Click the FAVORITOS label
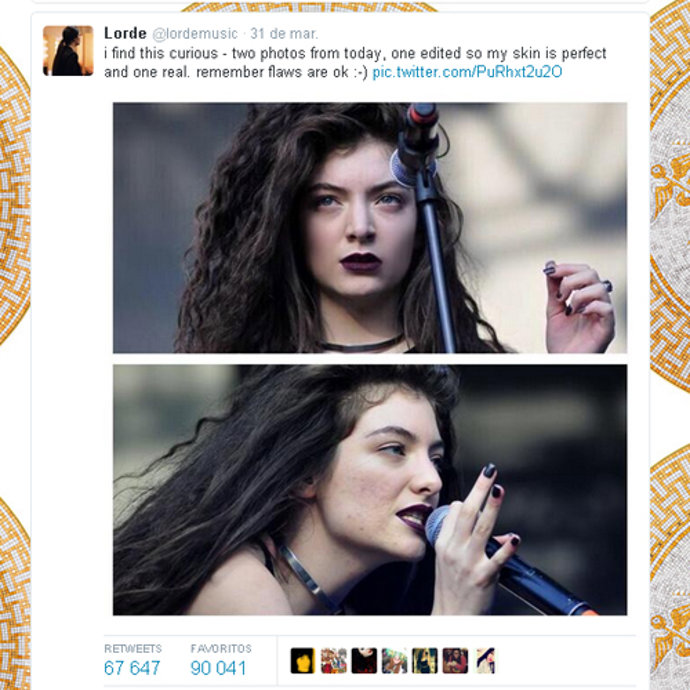The width and height of the screenshot is (690, 690). click(x=221, y=649)
